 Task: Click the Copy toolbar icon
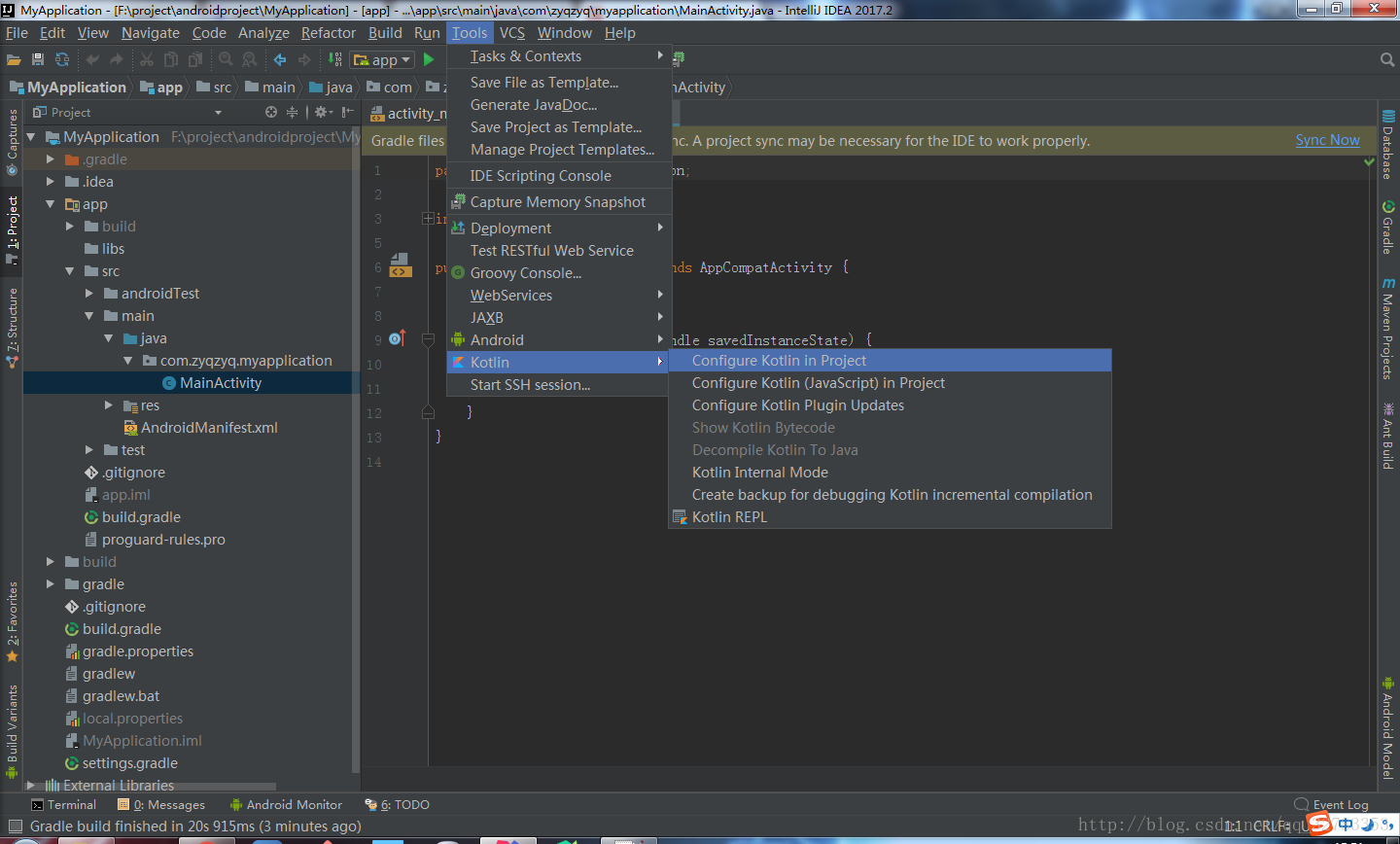[171, 60]
